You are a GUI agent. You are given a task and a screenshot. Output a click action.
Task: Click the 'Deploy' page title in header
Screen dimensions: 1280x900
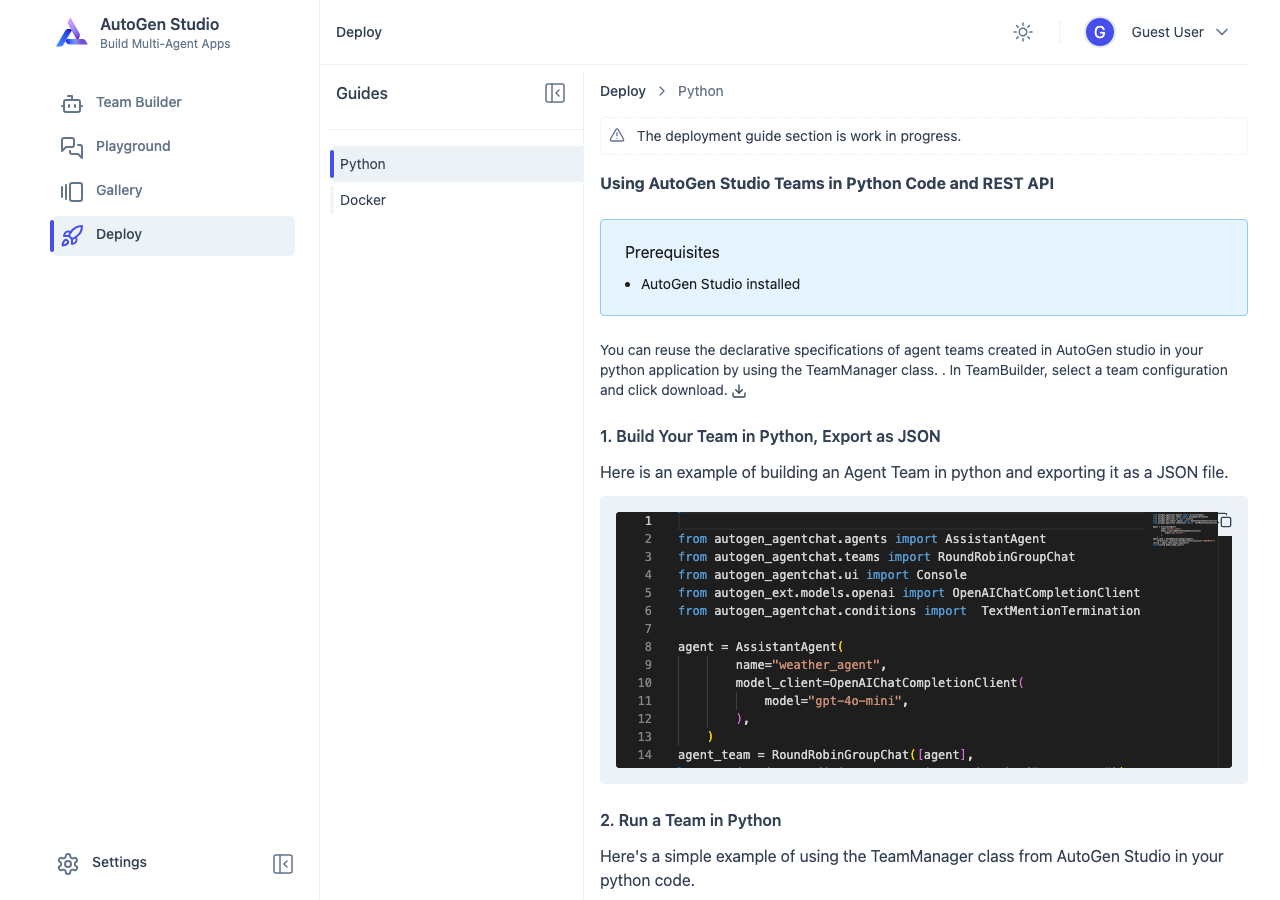359,32
